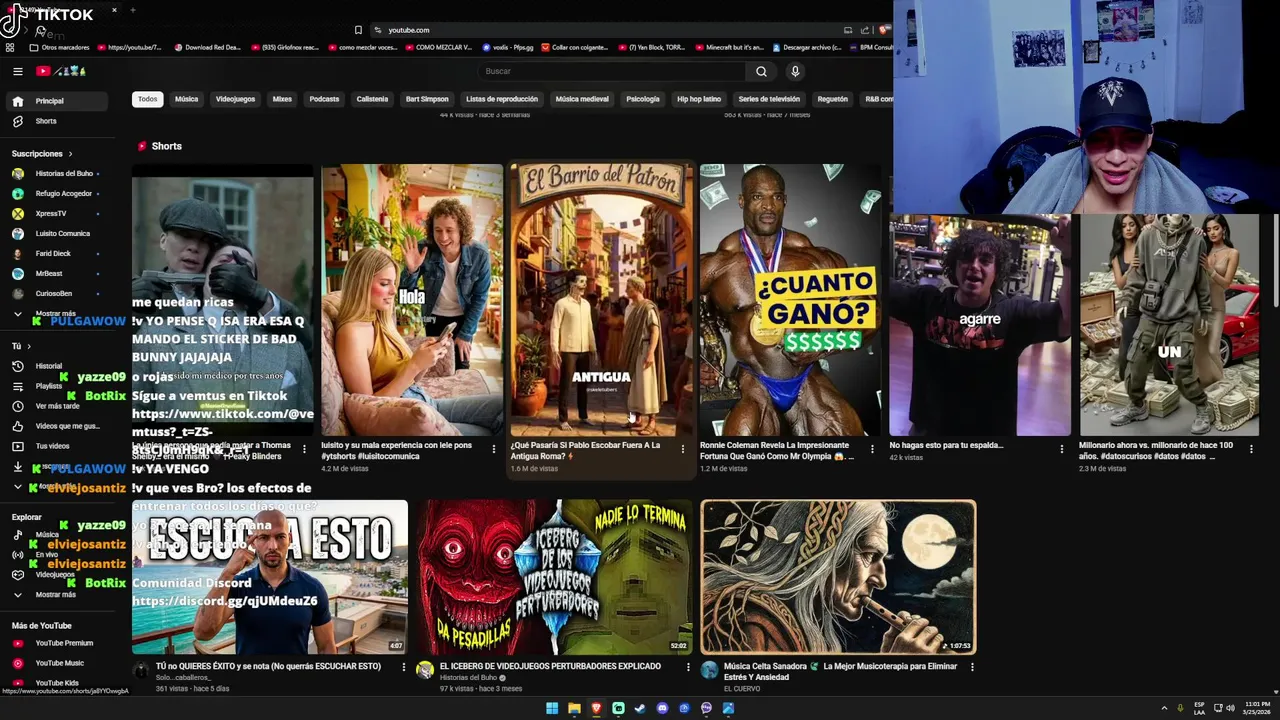Open File Explorer from taskbar
The height and width of the screenshot is (720, 1280).
(574, 708)
